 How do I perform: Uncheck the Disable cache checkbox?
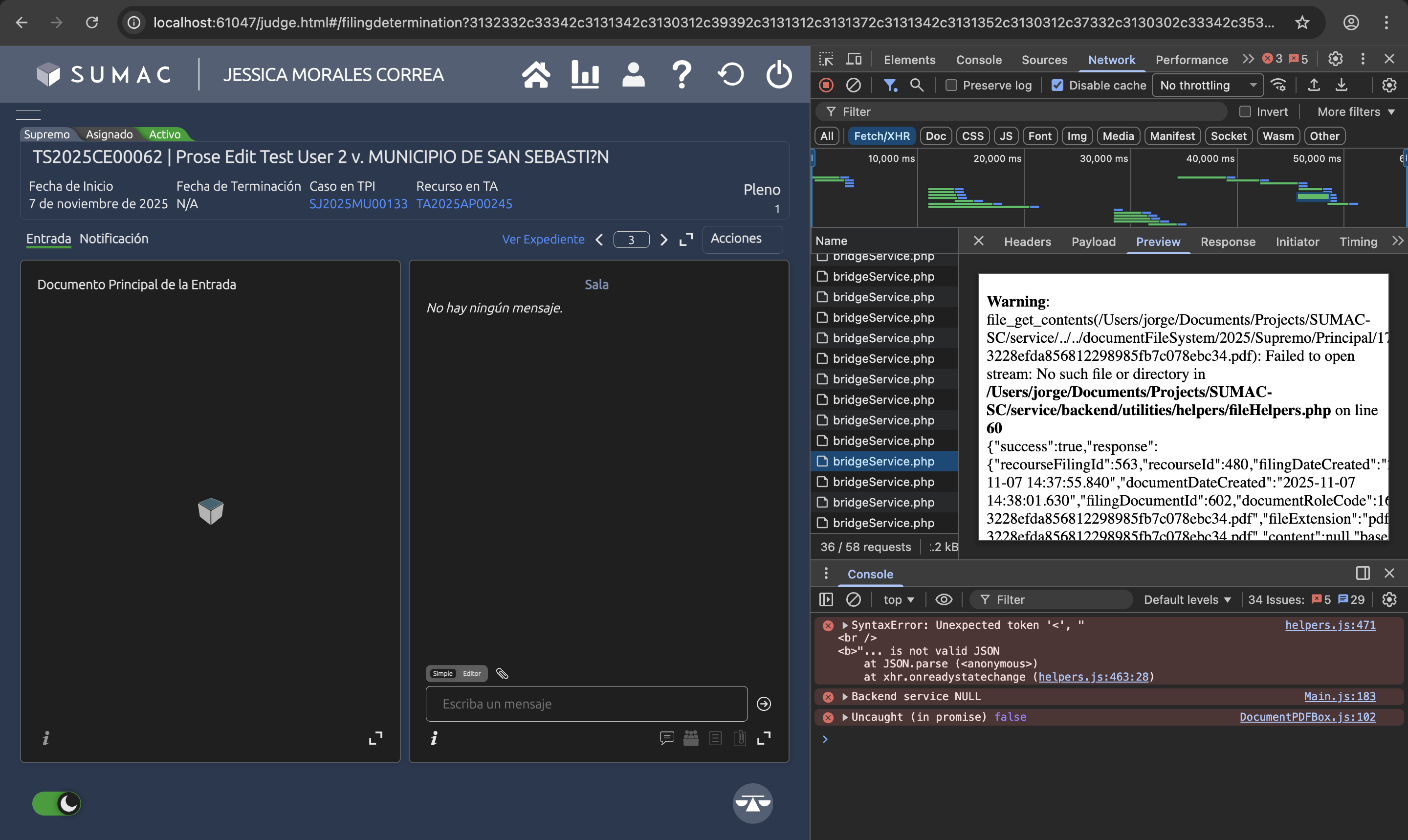pos(1057,86)
